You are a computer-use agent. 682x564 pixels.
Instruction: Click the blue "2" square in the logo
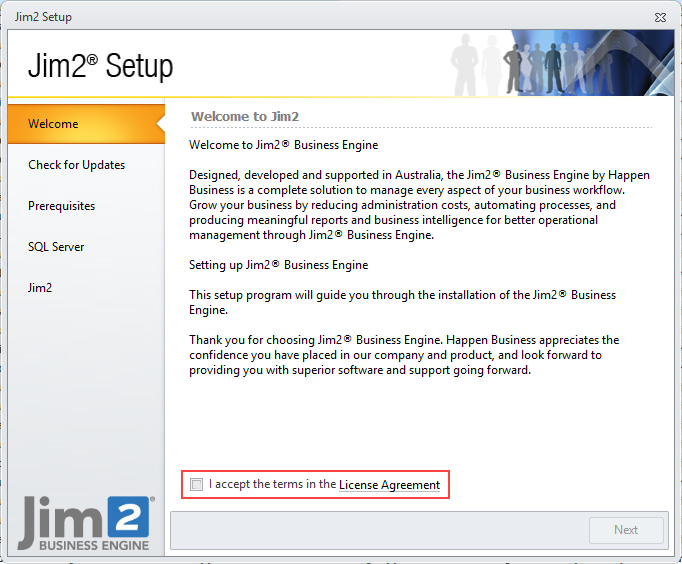pos(129,516)
